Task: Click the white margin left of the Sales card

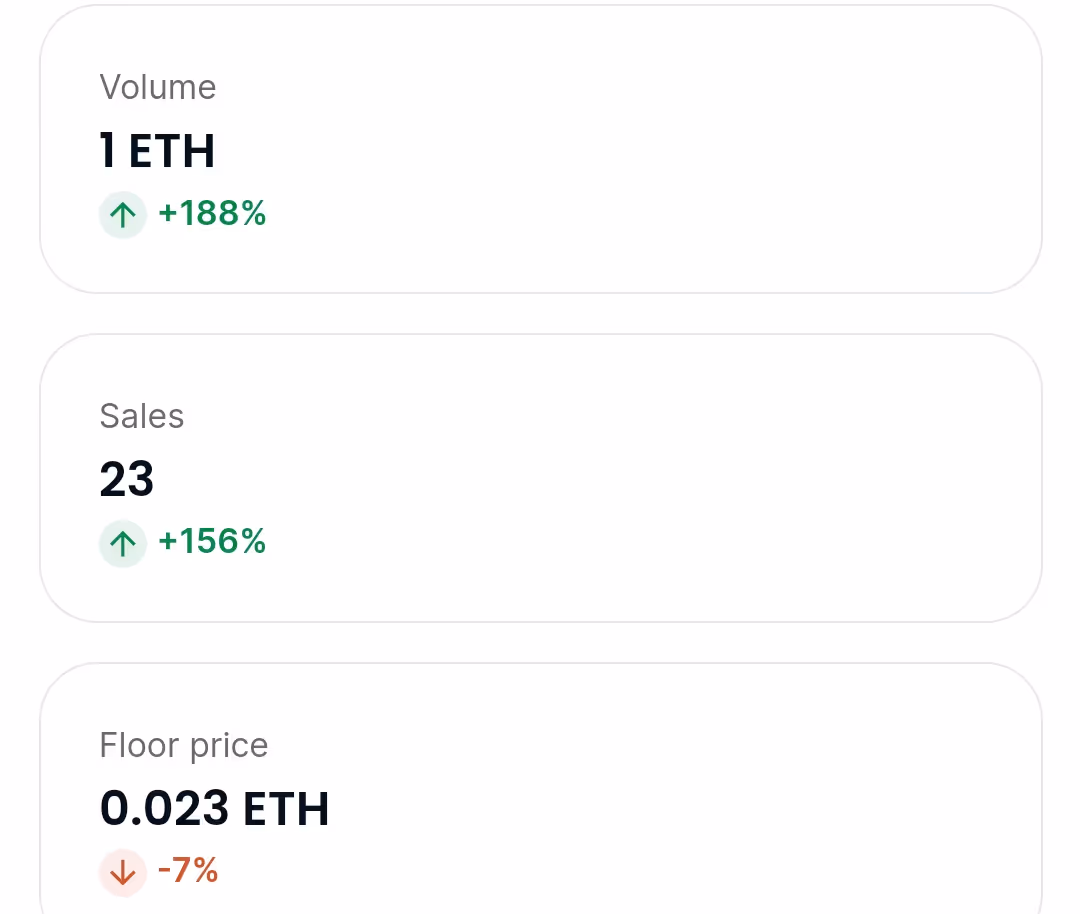Action: (x=18, y=478)
